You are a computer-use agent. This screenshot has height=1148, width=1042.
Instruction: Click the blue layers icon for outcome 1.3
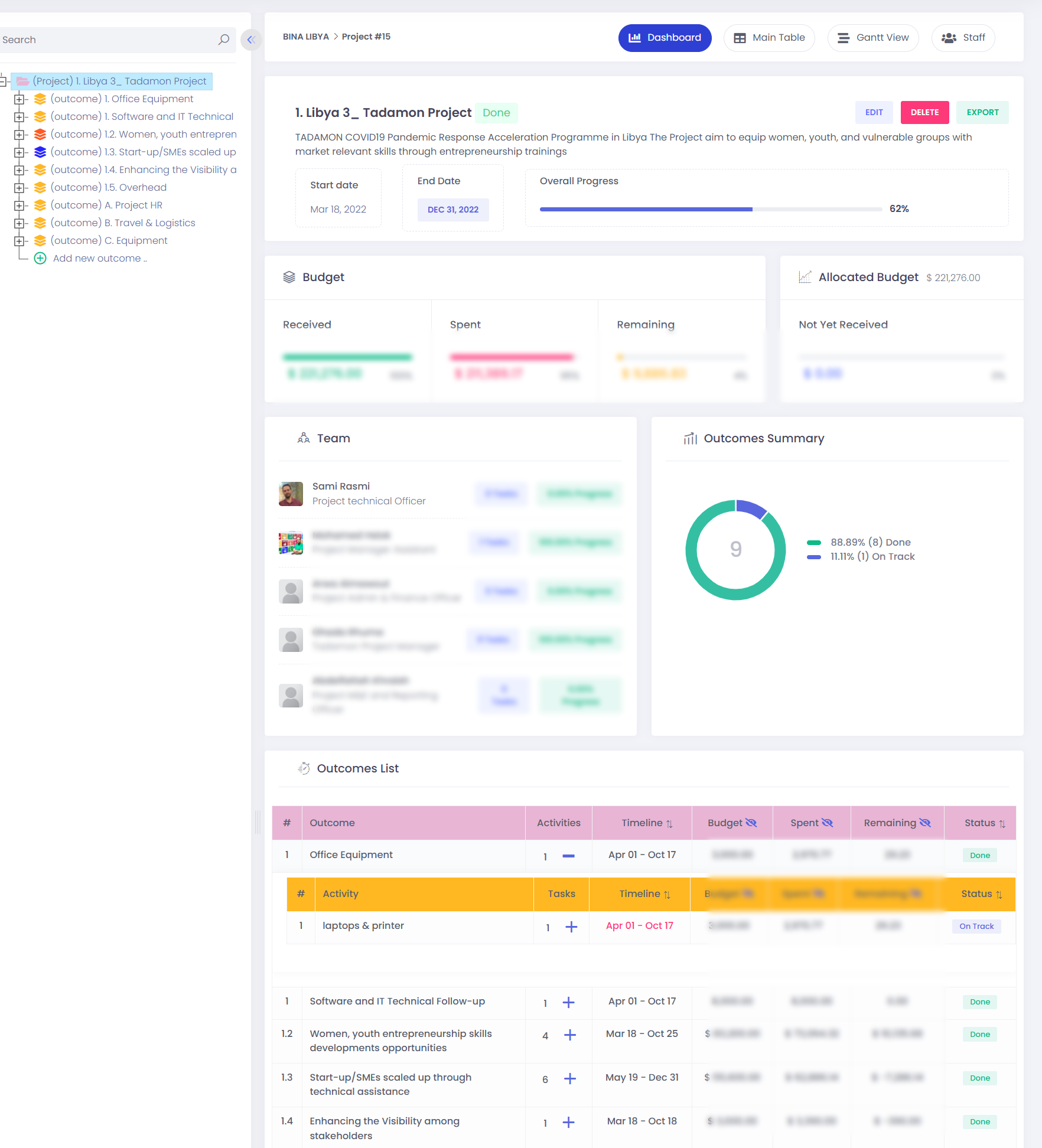coord(40,152)
